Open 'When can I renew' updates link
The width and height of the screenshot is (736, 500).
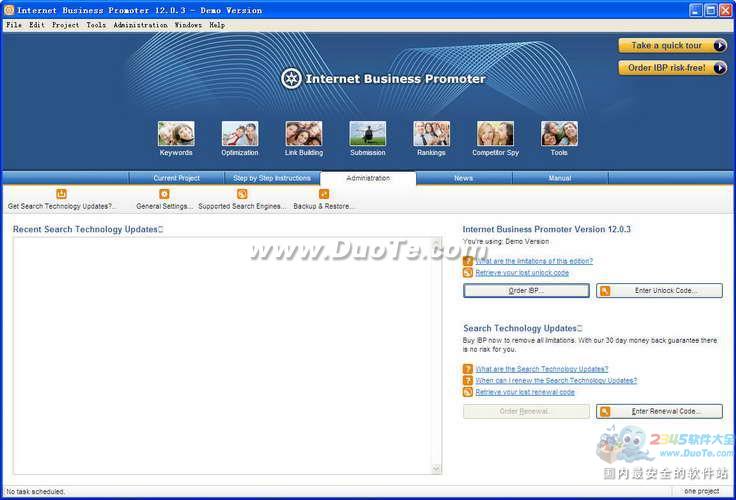556,380
